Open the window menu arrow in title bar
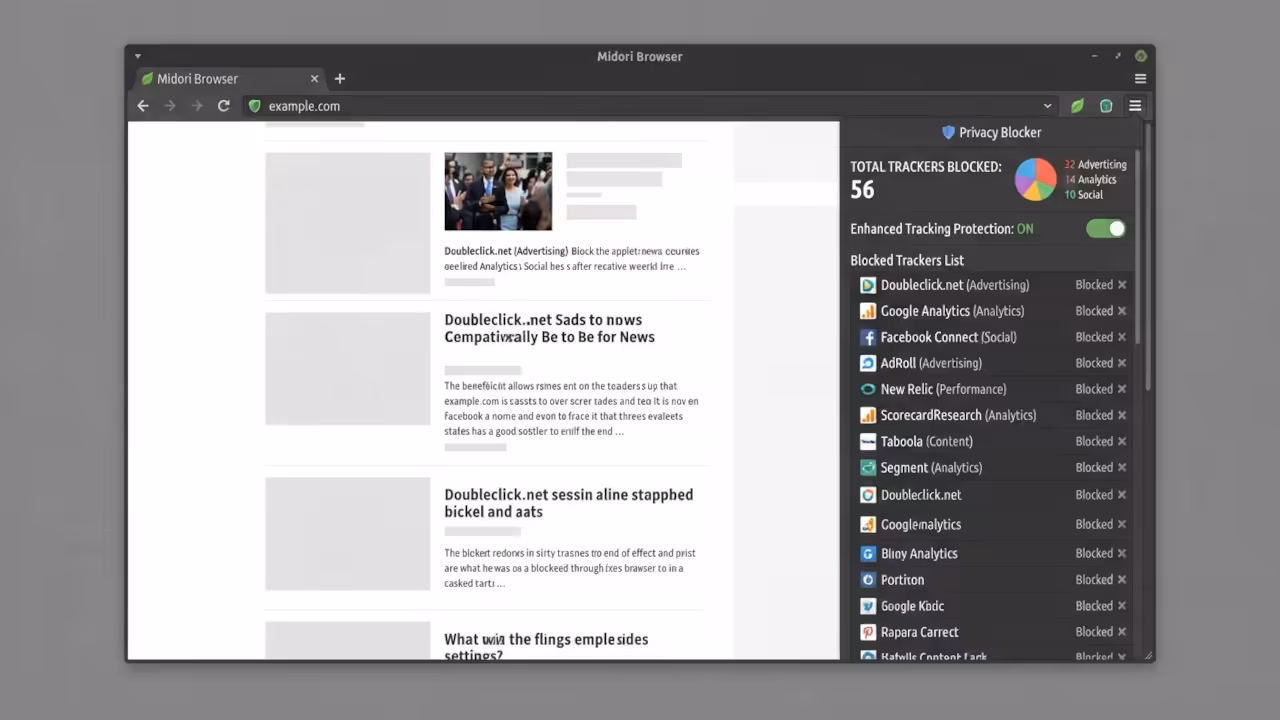This screenshot has width=1280, height=720. (138, 56)
